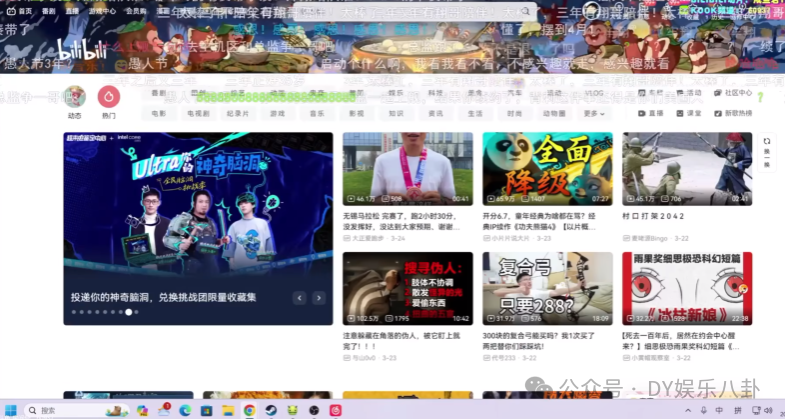Open Microsoft Edge from the taskbar

pyautogui.click(x=185, y=410)
